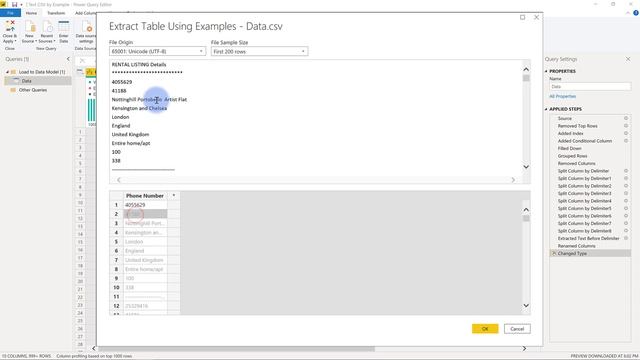Click row 2 example cell in Phone Number column
The height and width of the screenshot is (360, 640).
coord(145,214)
